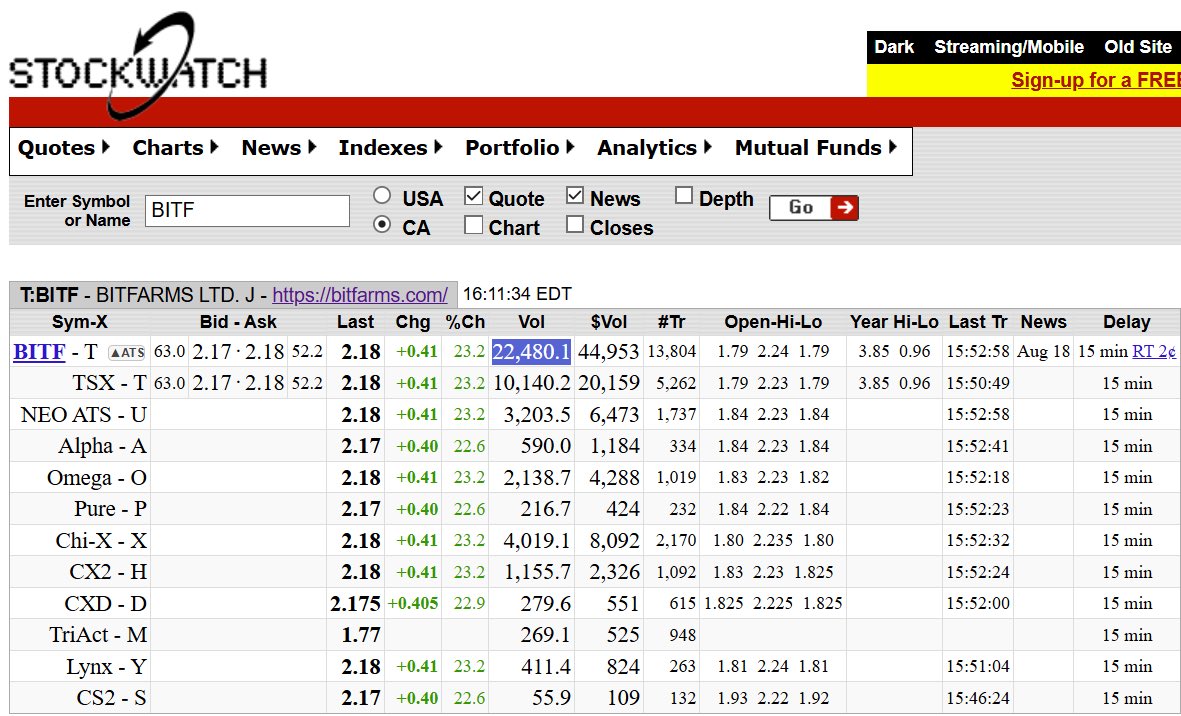Click Sign-up for a FREE link

point(1095,80)
